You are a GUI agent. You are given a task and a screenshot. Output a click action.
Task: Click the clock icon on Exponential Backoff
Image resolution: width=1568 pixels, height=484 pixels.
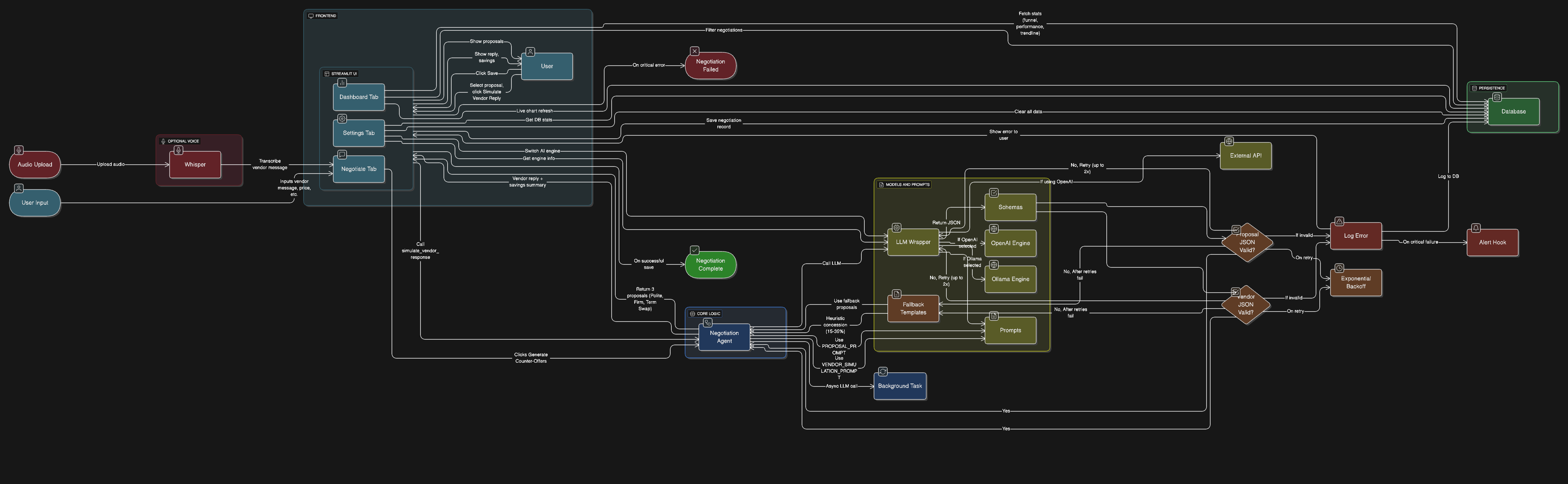pyautogui.click(x=1339, y=268)
